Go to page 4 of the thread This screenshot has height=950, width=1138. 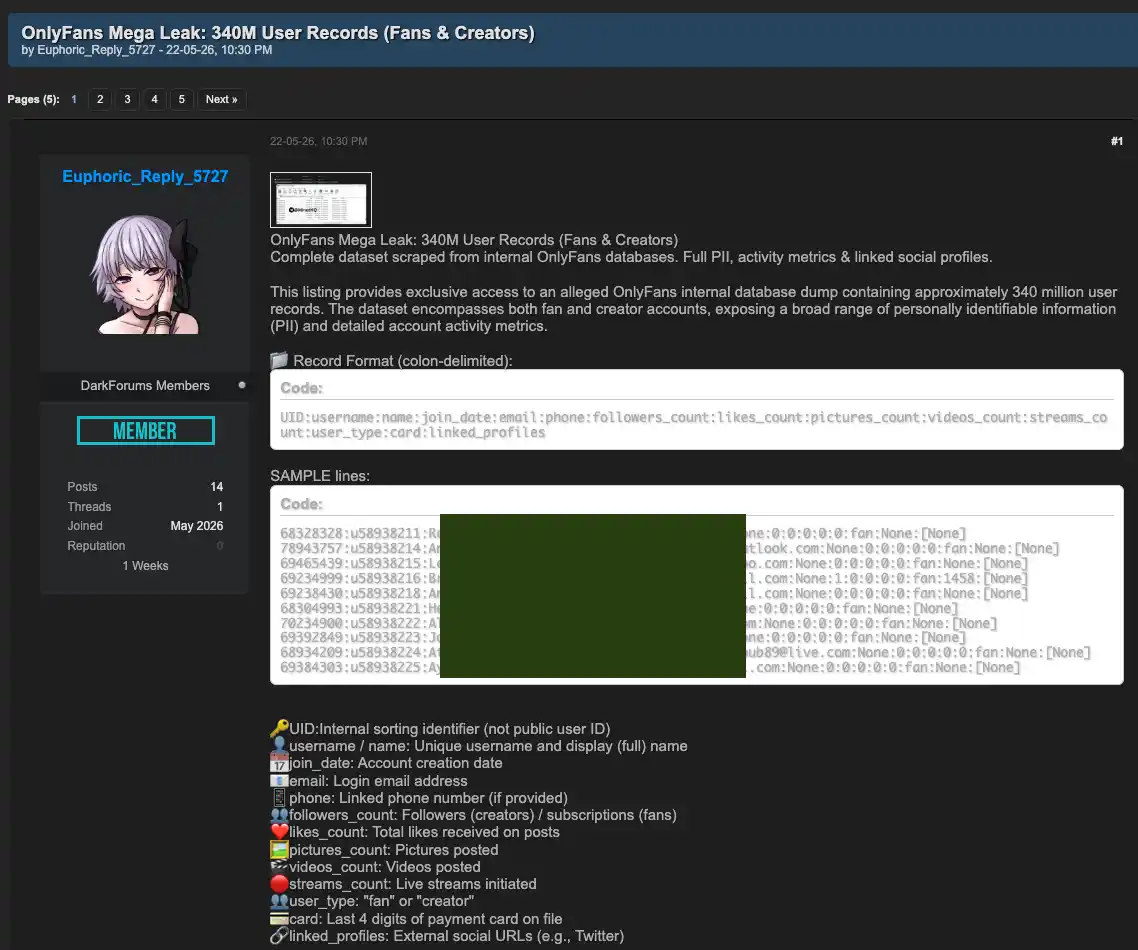pos(154,99)
